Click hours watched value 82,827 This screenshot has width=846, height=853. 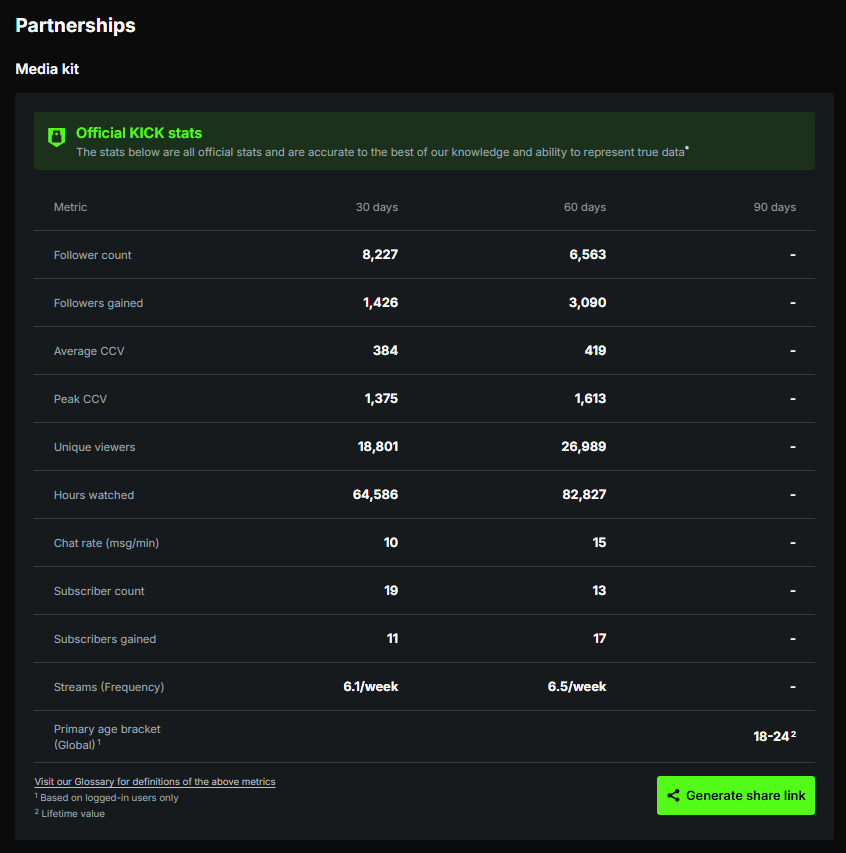tap(584, 495)
